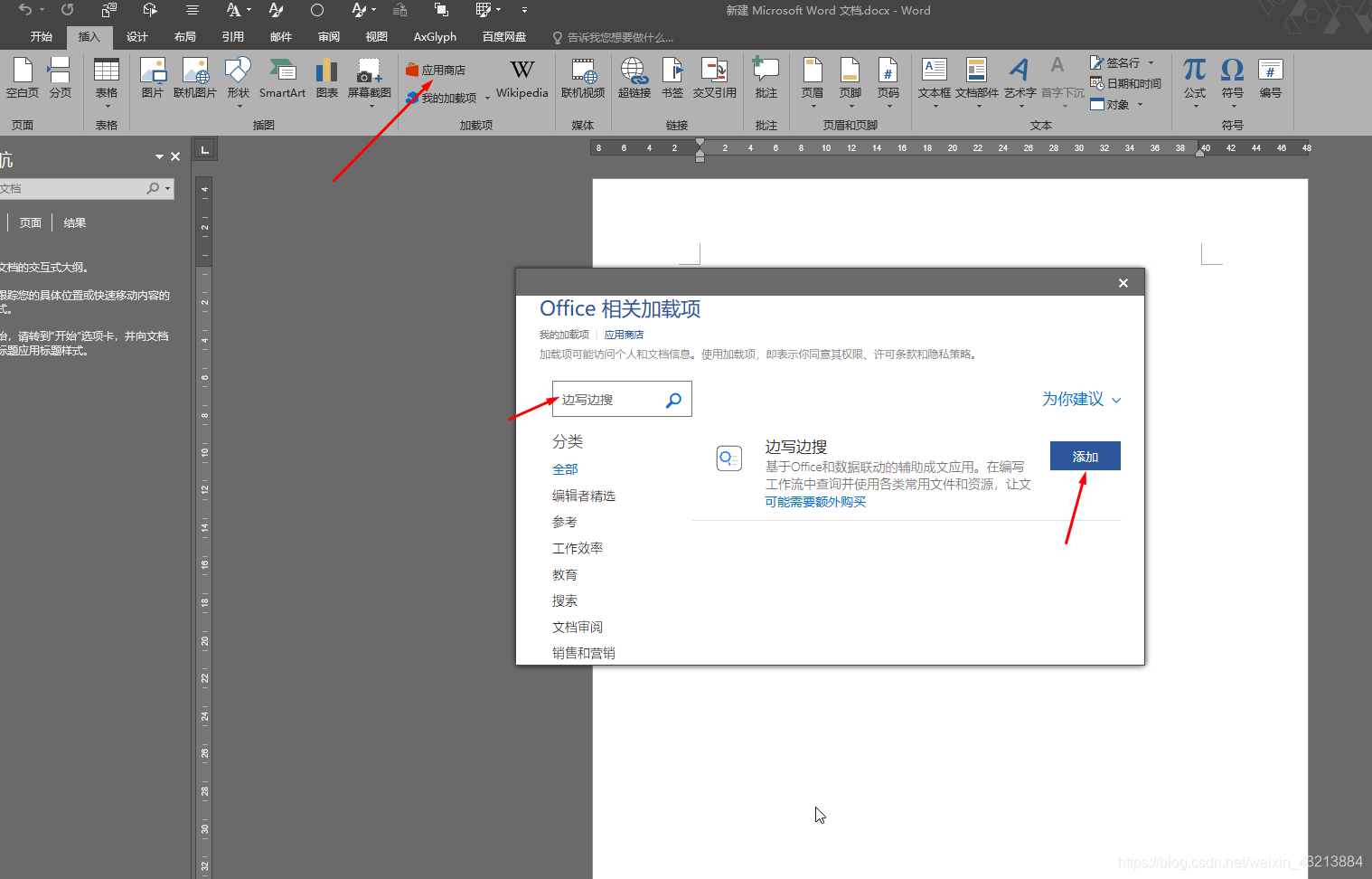
Task: Switch to the Mailings (邮件) tab
Action: coord(281,37)
